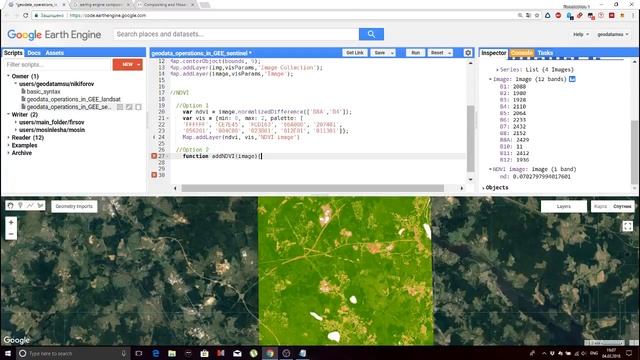This screenshot has width=640, height=360.
Task: Open the Microsoft Store taskbar icon
Action: pyautogui.click(x=204, y=353)
